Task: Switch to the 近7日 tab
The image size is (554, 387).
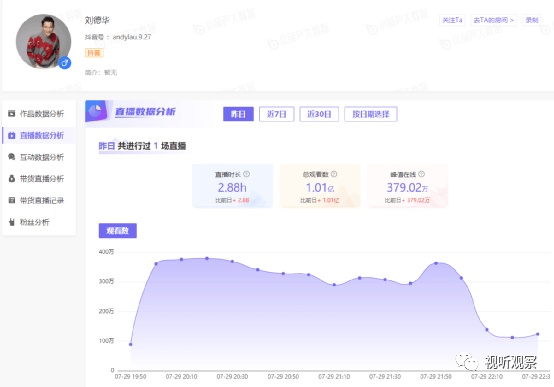Action: click(x=276, y=114)
